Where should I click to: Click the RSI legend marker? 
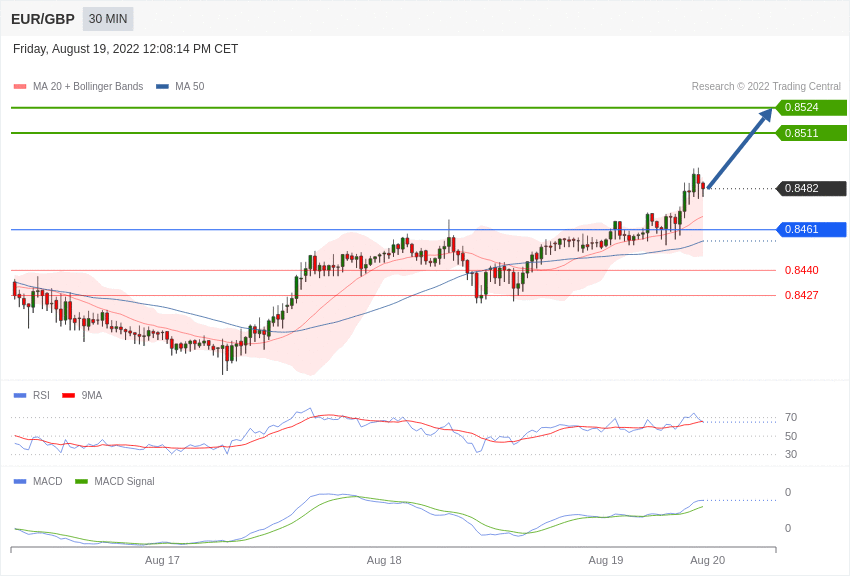coord(20,396)
